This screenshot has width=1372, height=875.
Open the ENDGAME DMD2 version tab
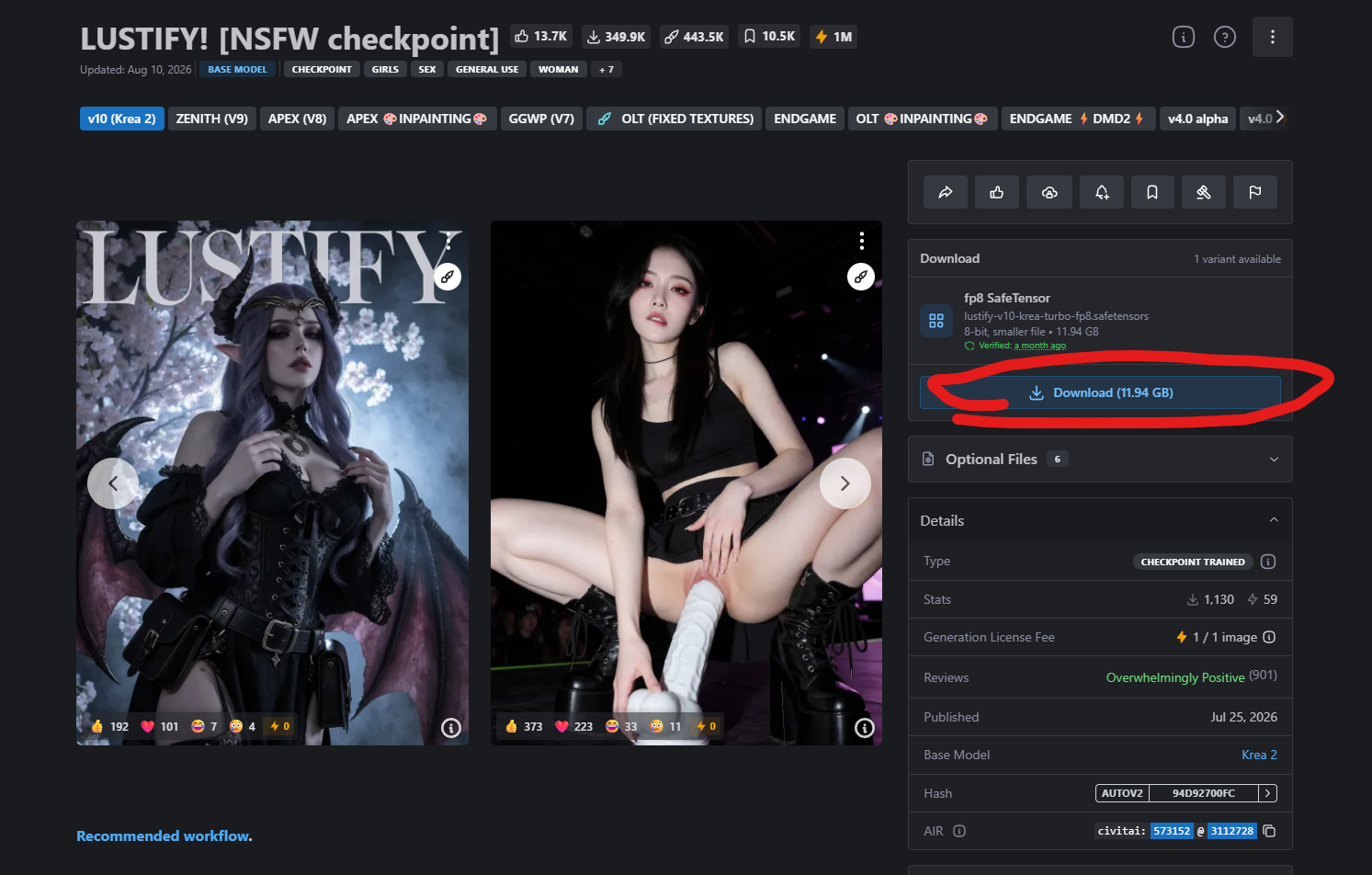coord(1077,119)
